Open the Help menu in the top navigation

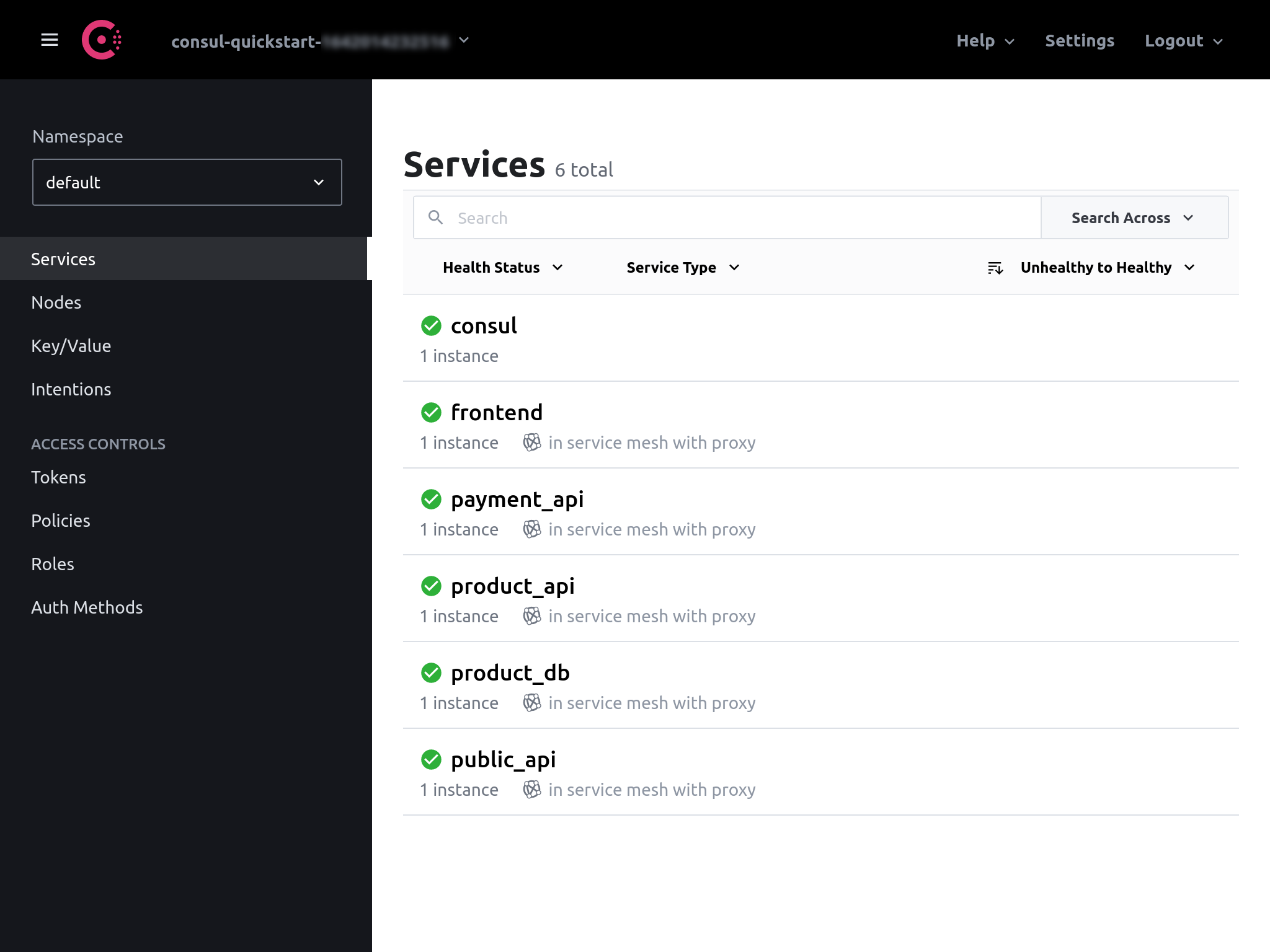(x=984, y=40)
